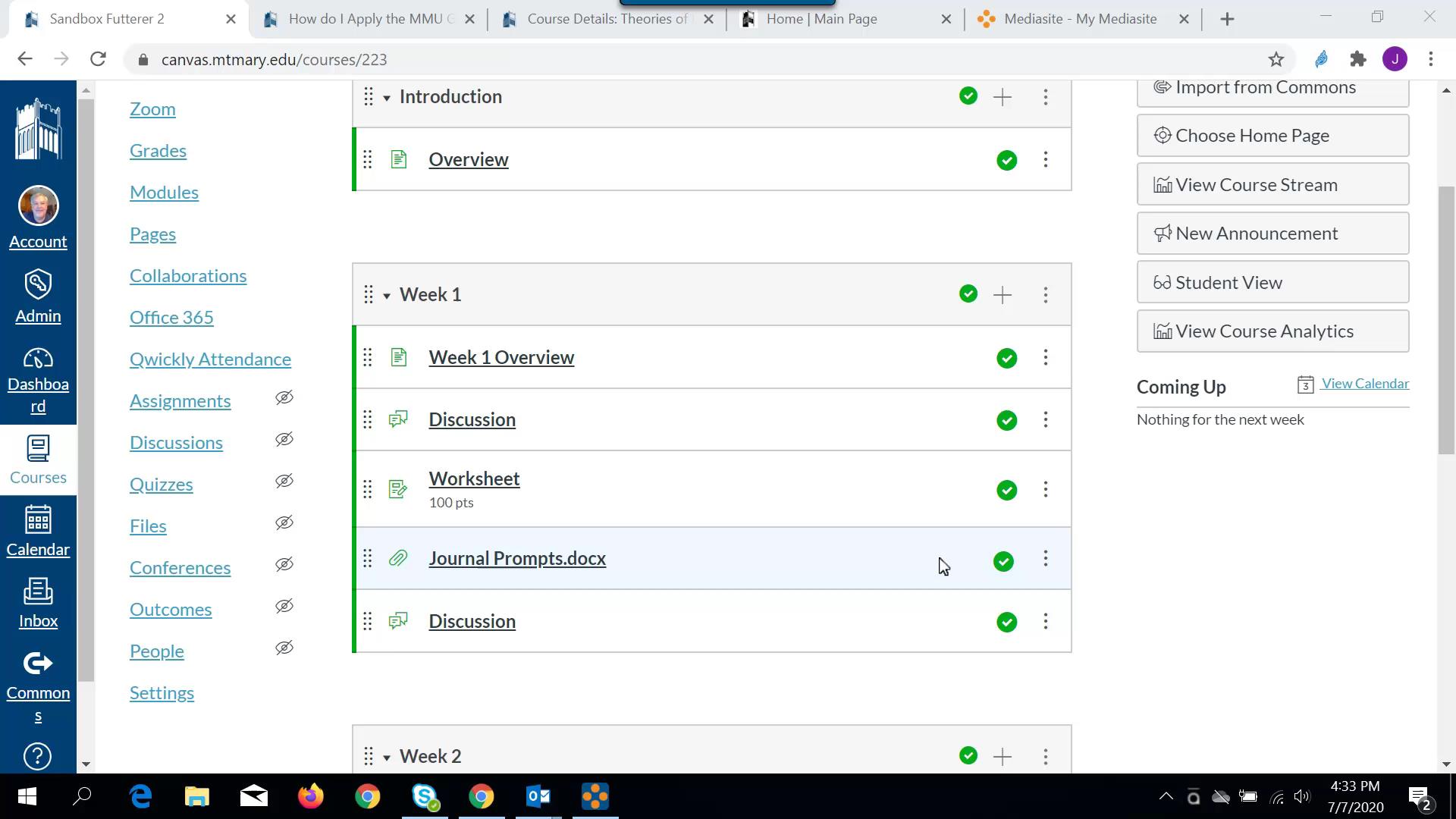Click the Commons icon in the sidebar
This screenshot has height=819, width=1456.
coord(38,664)
